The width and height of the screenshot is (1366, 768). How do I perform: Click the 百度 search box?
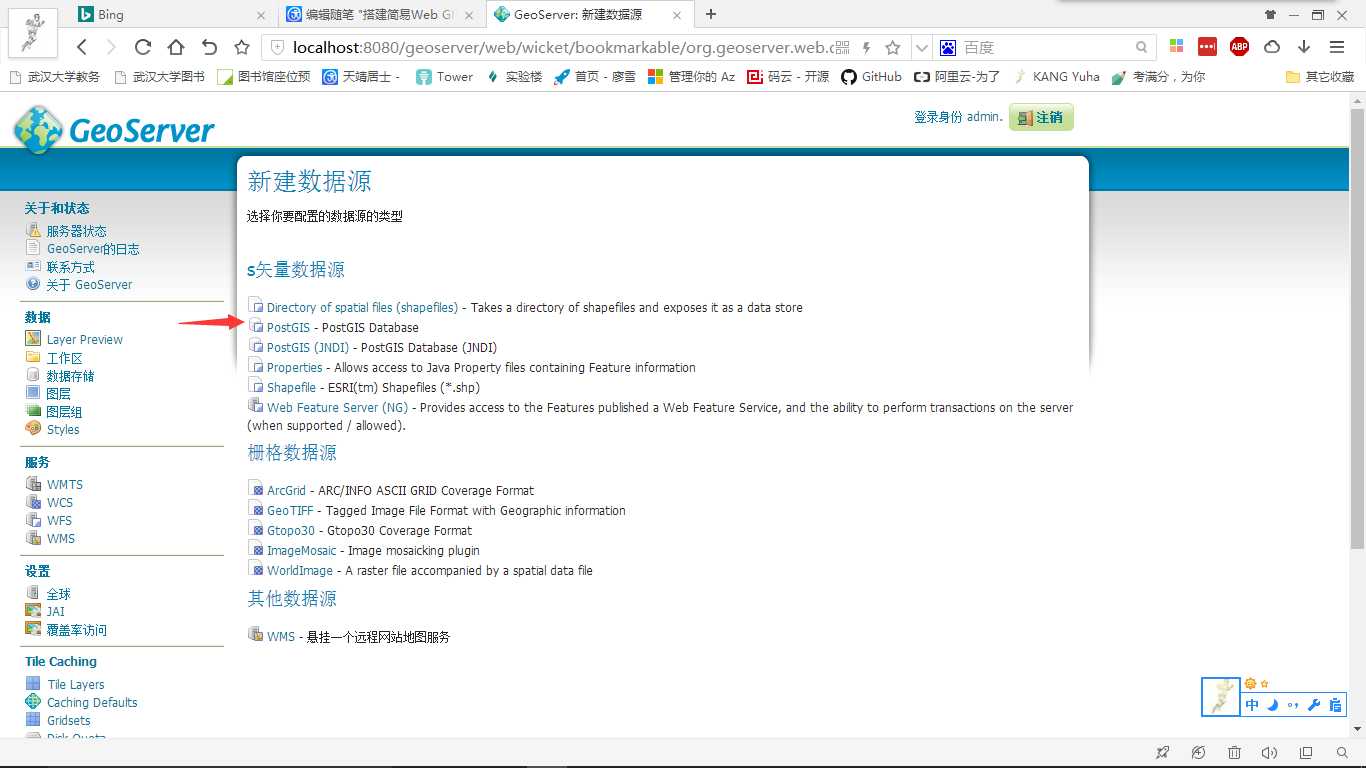coord(1046,47)
